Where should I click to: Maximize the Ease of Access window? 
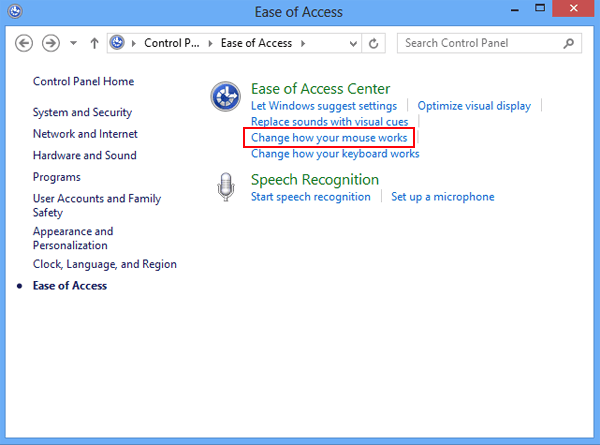540,8
